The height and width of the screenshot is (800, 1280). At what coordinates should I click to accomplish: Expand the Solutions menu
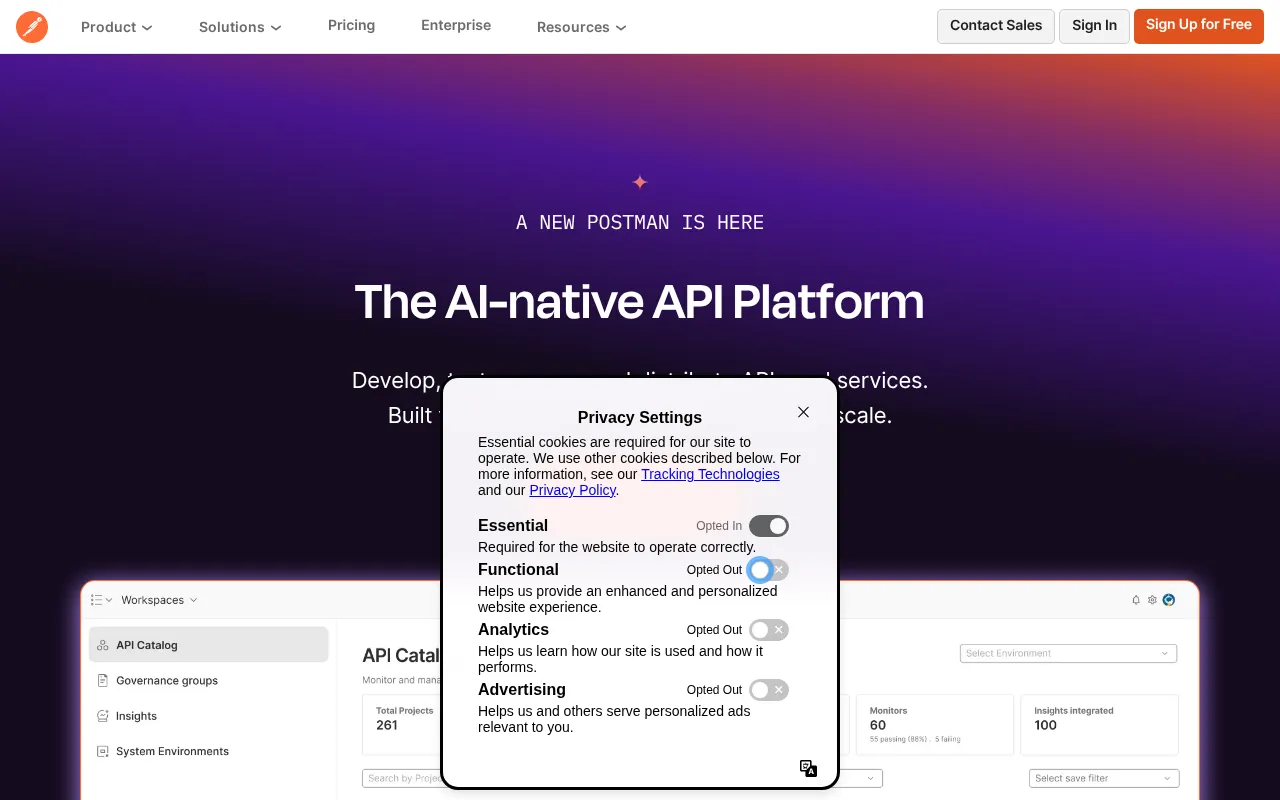tap(240, 27)
